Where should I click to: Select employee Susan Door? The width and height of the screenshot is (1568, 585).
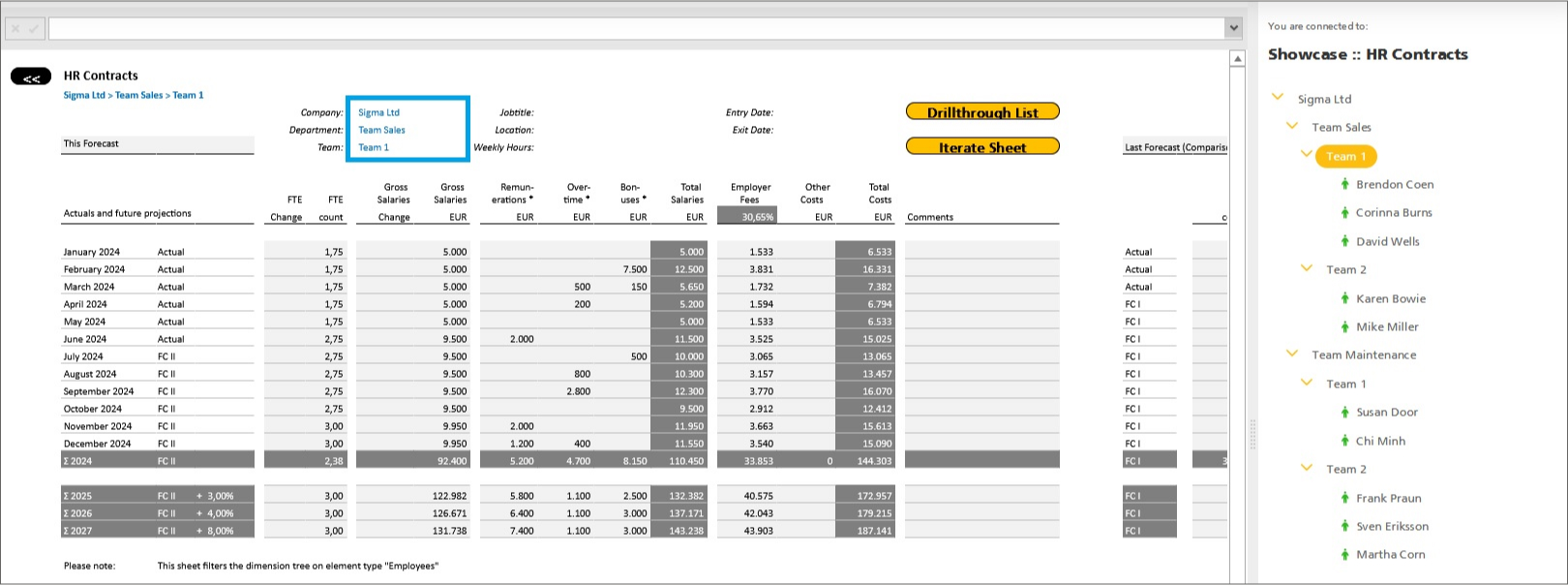coord(1387,412)
